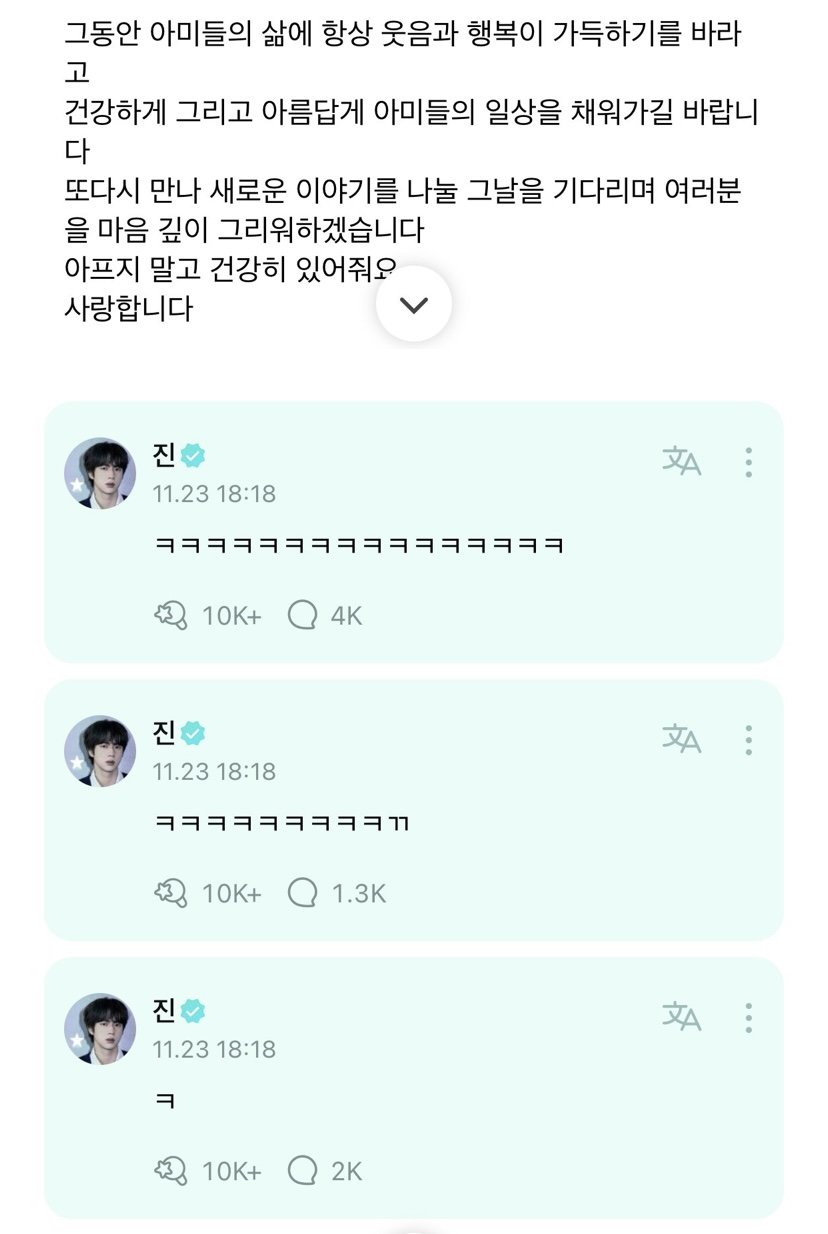828x1234 pixels.
Task: Open more options on third comment
Action: tap(748, 1018)
